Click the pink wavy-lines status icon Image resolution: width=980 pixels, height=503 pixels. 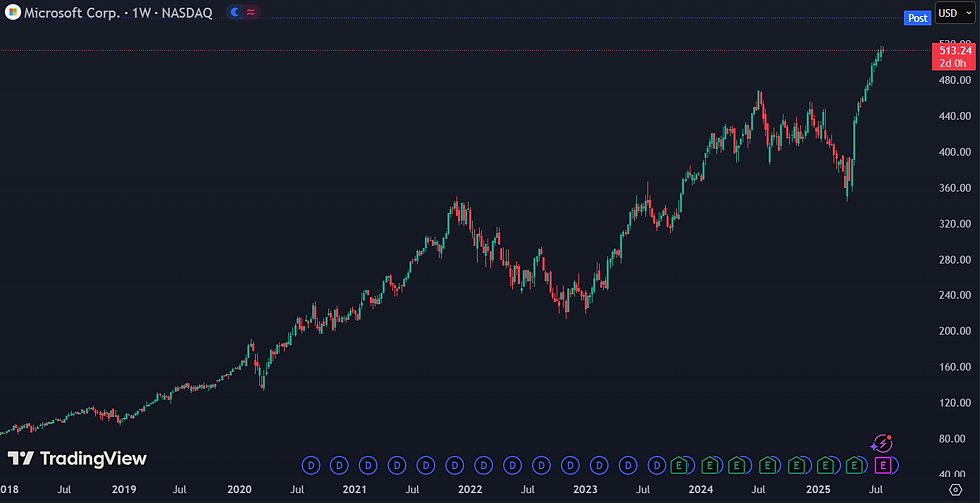pyautogui.click(x=251, y=12)
